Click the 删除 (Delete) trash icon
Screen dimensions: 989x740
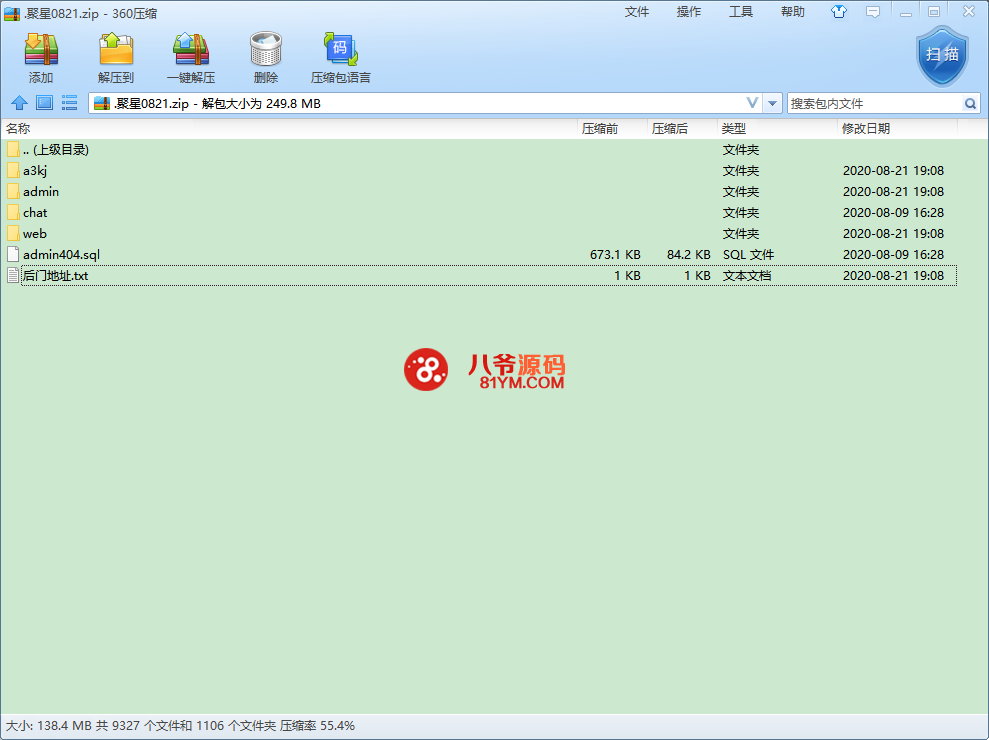coord(266,50)
